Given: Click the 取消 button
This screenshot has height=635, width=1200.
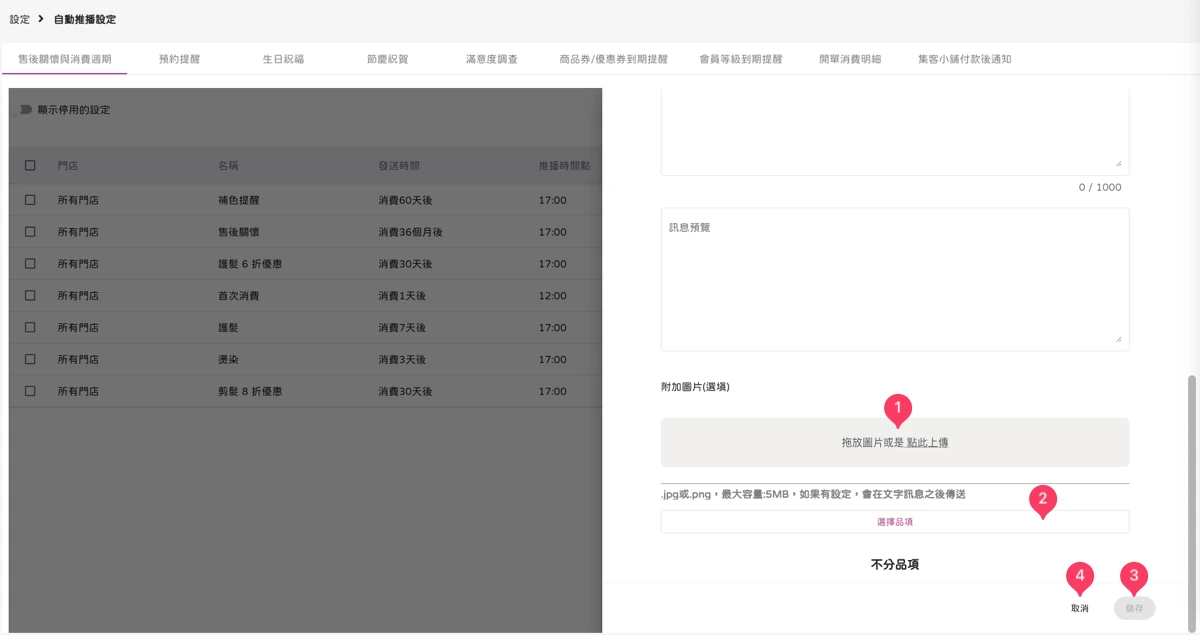Looking at the screenshot, I should pyautogui.click(x=1080, y=608).
